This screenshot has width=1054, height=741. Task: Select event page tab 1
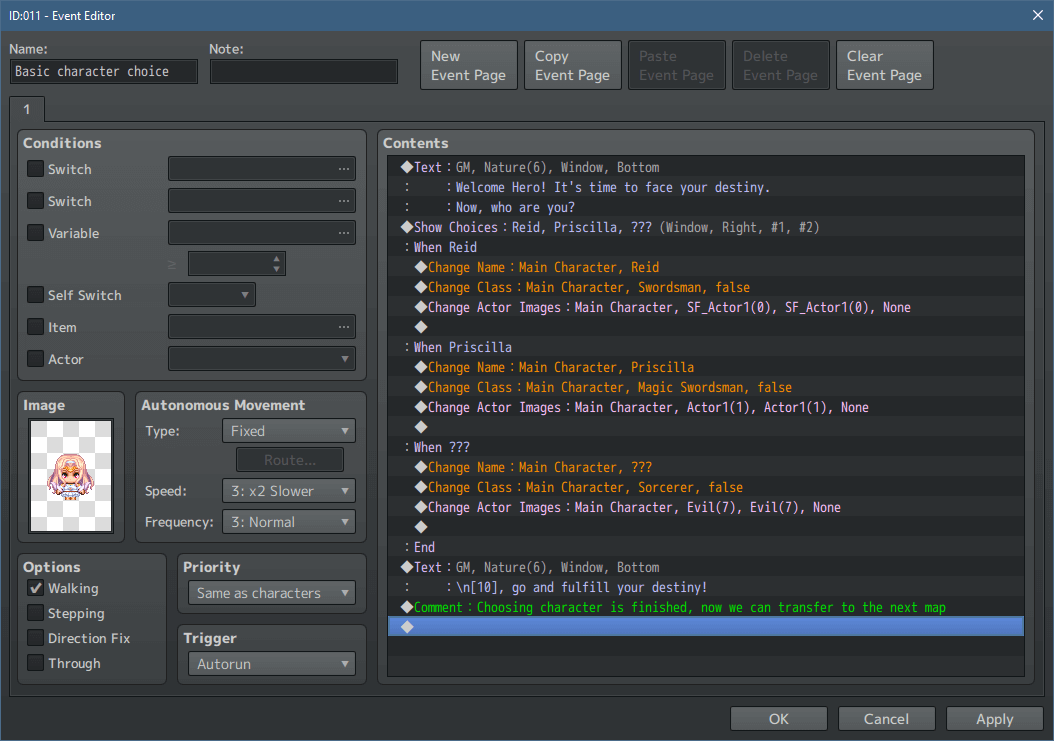point(26,111)
